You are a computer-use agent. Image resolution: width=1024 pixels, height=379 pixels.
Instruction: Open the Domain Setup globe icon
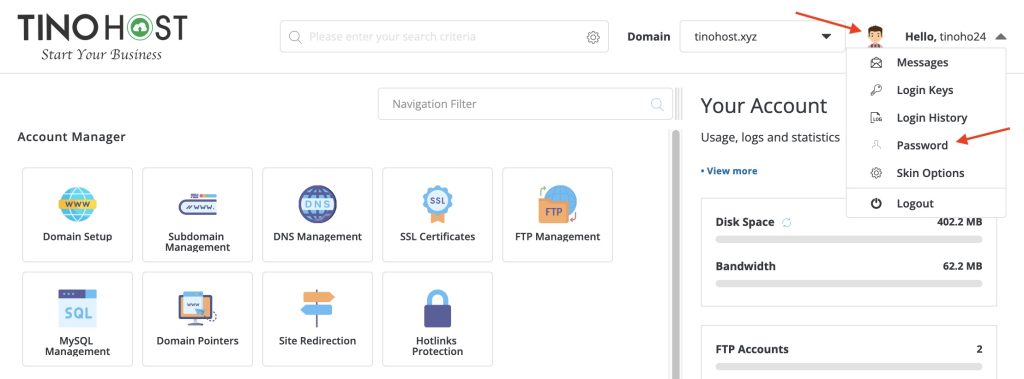pos(77,204)
